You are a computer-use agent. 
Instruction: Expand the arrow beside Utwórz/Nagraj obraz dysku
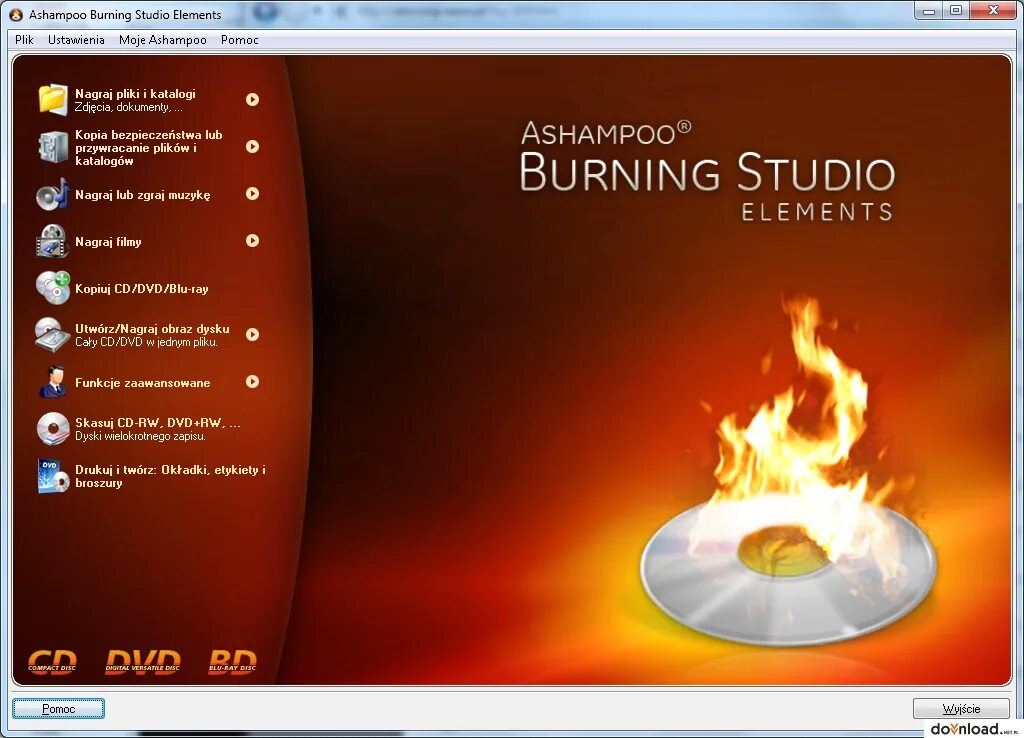(x=252, y=334)
